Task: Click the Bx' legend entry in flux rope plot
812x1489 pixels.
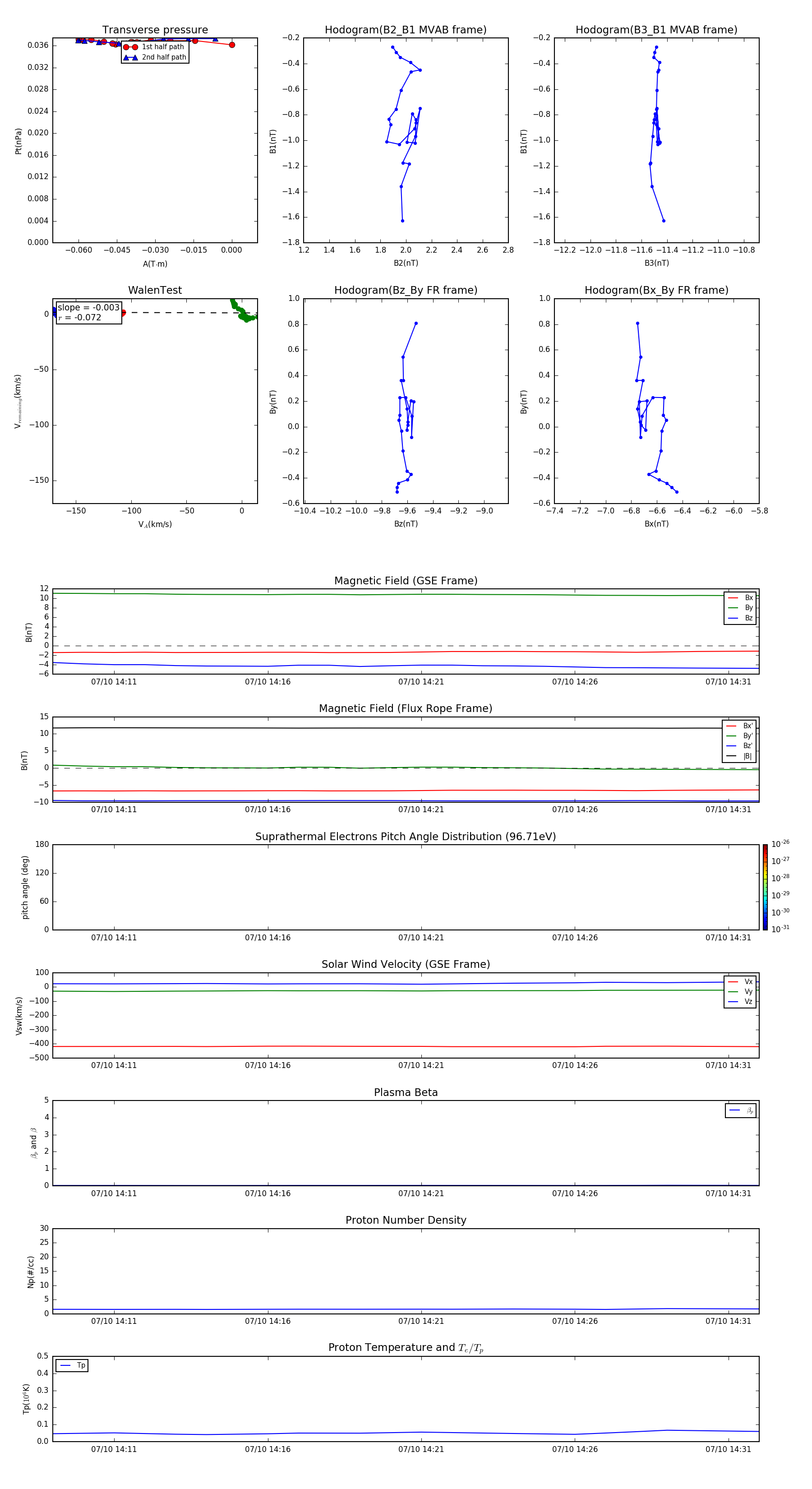Action: 740,726
